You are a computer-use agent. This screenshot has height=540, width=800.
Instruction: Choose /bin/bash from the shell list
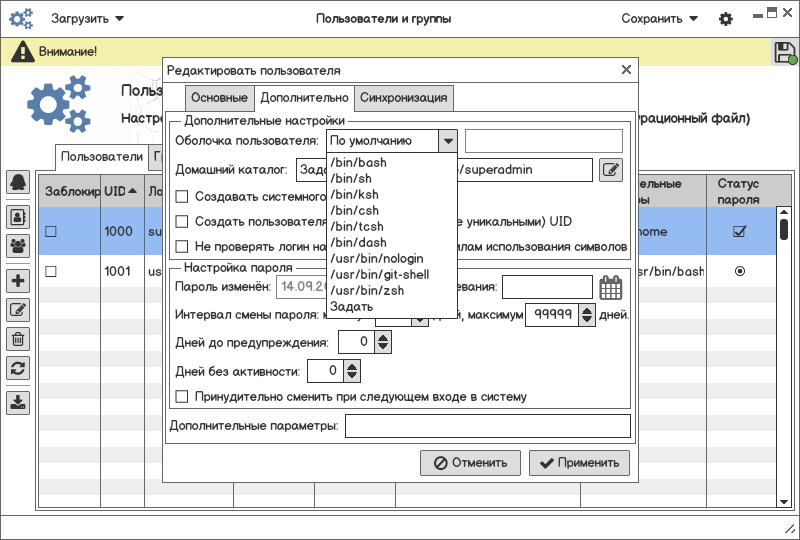(x=358, y=162)
